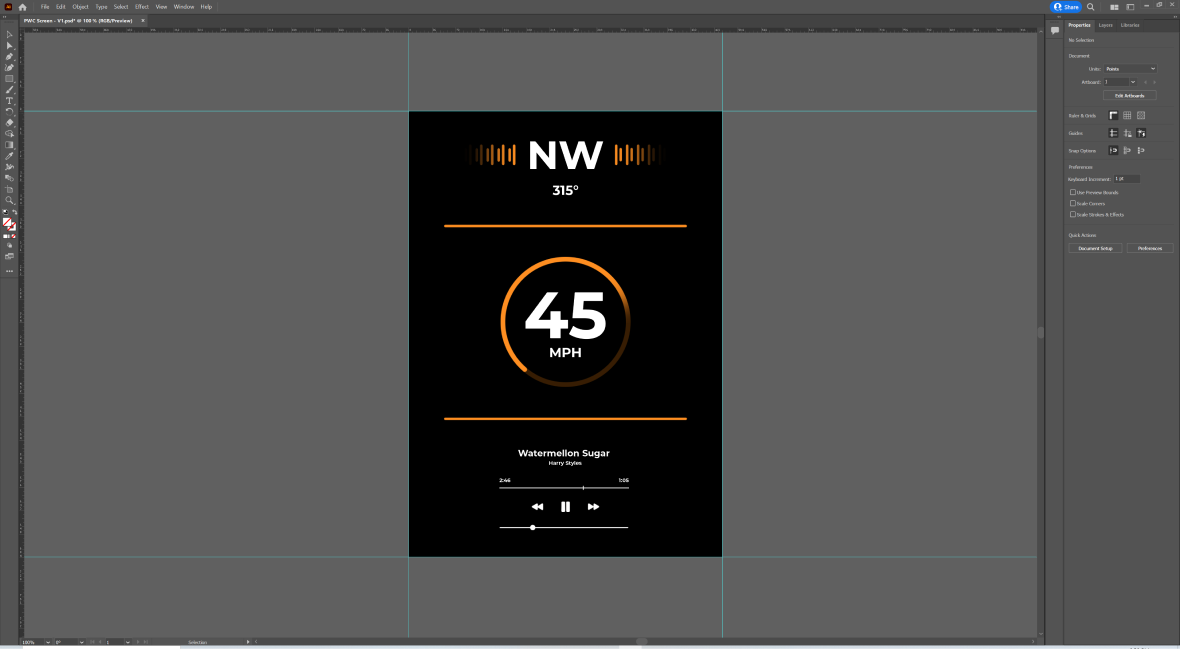
Task: Toggle Show Grid icon
Action: 1127,115
